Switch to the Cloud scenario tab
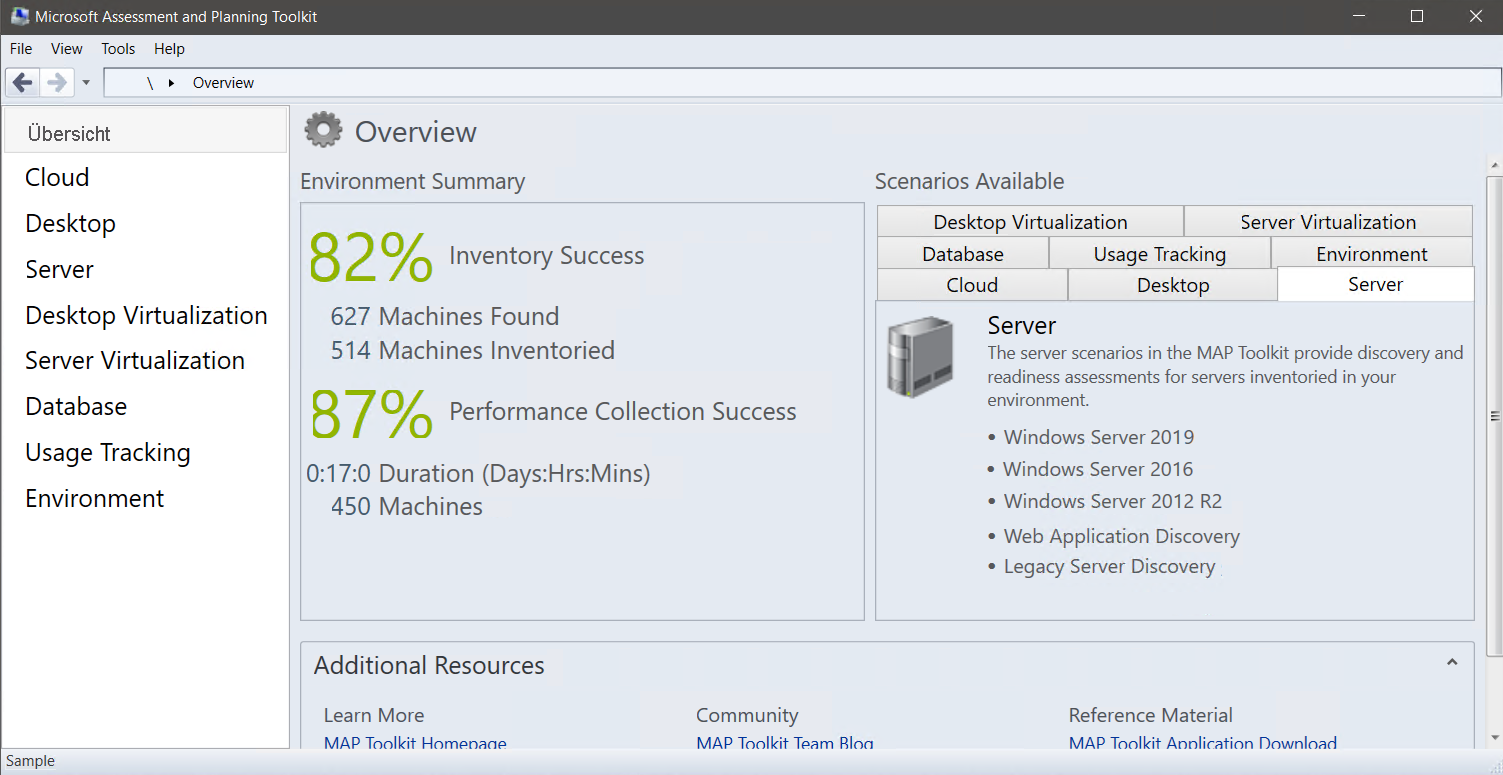The height and width of the screenshot is (775, 1503). point(972,285)
